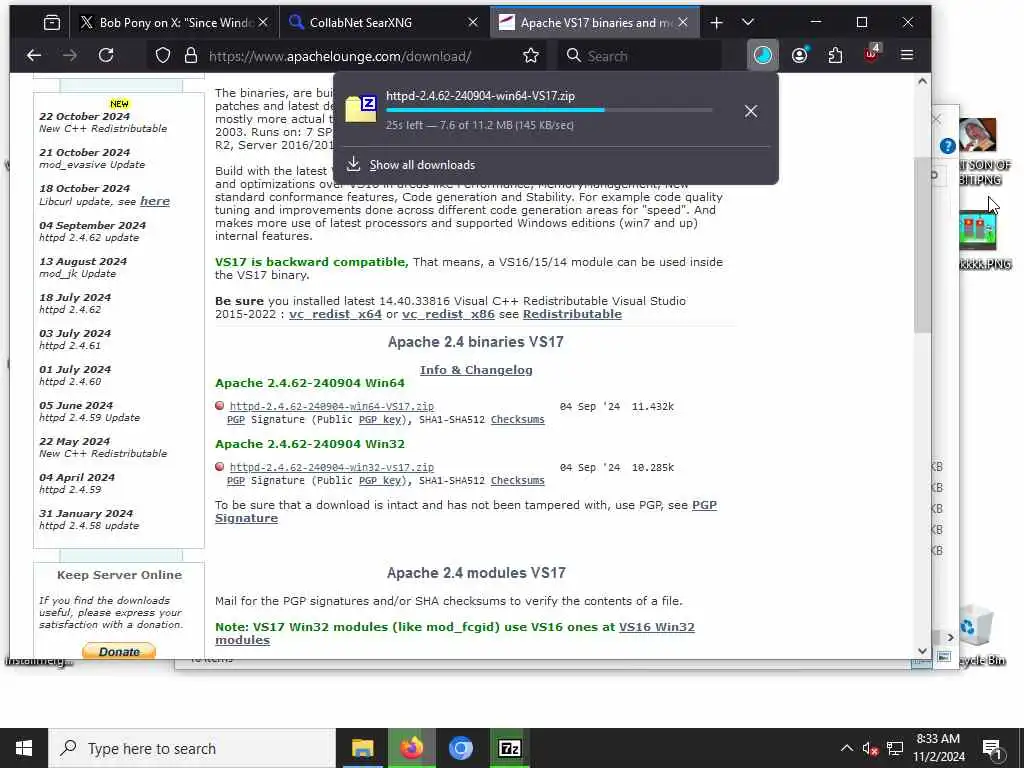Screen dimensions: 1024x768
Task: Toggle the downloads panel button
Action: 763,56
